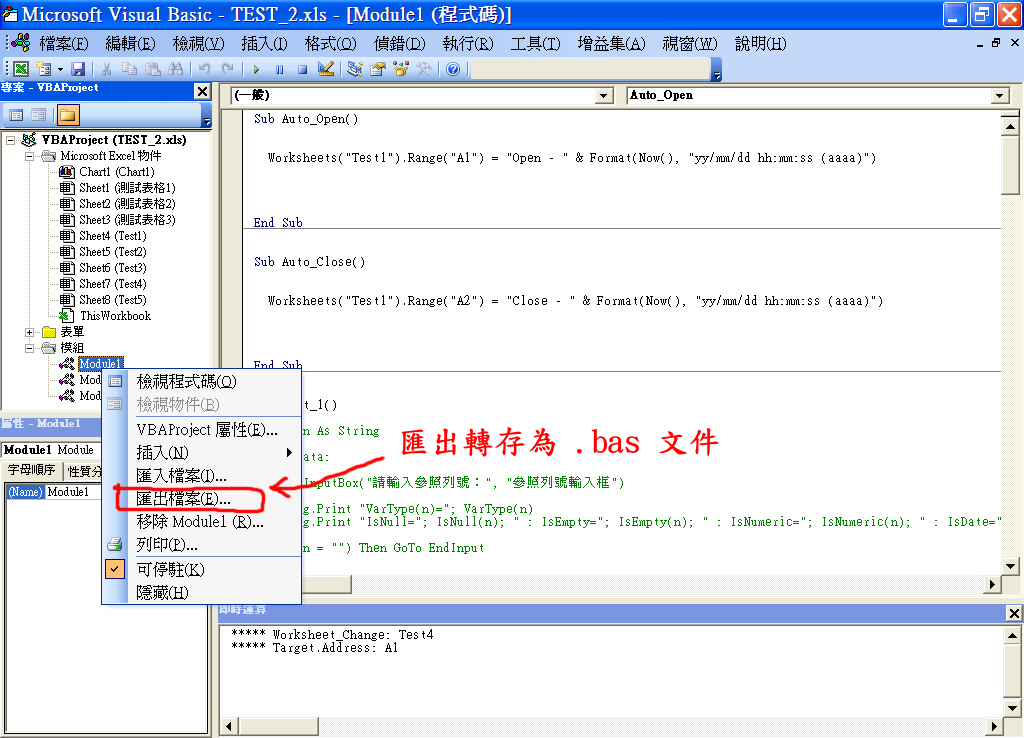Choose 列印(P) from context menu
Screen dimensions: 1024x738
[x=202, y=545]
